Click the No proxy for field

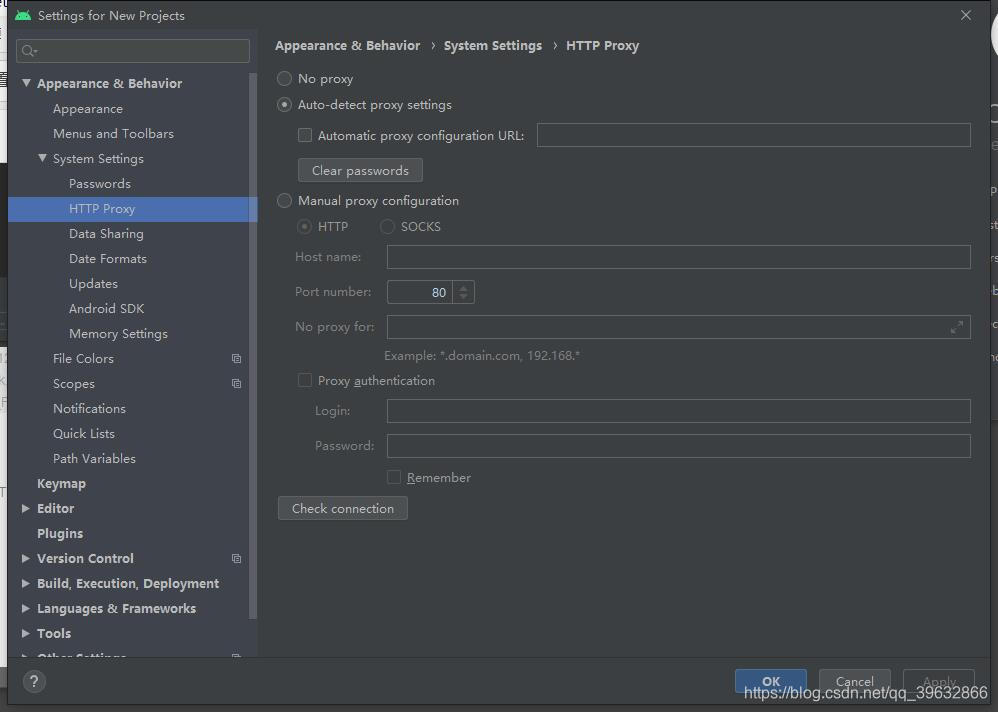(678, 327)
